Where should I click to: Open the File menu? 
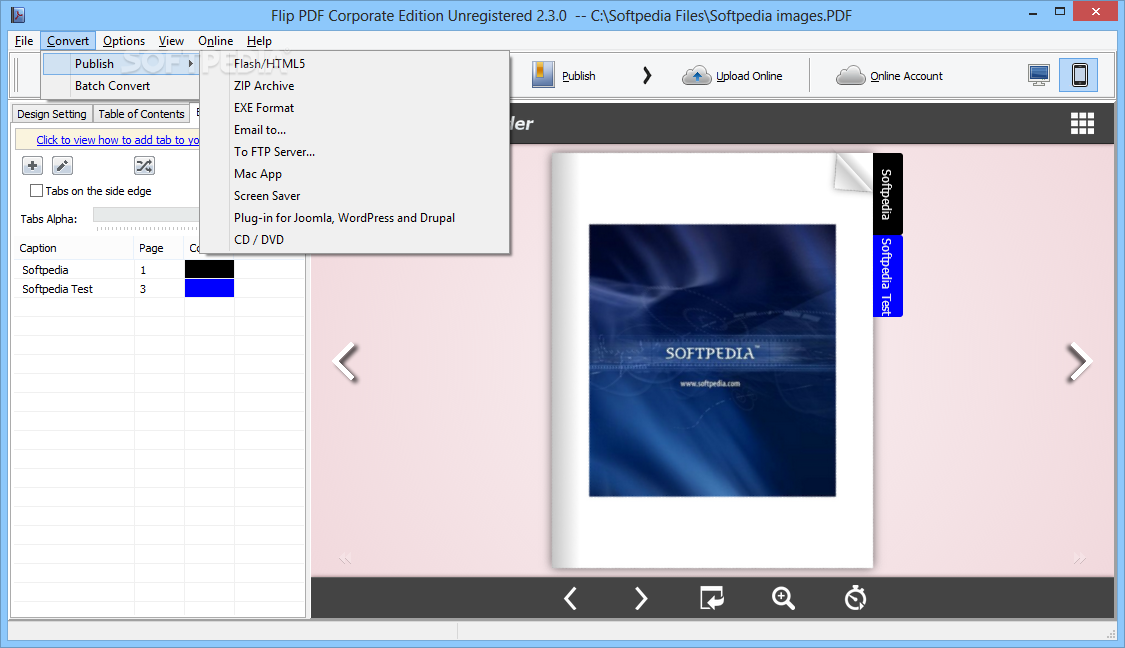coord(24,41)
